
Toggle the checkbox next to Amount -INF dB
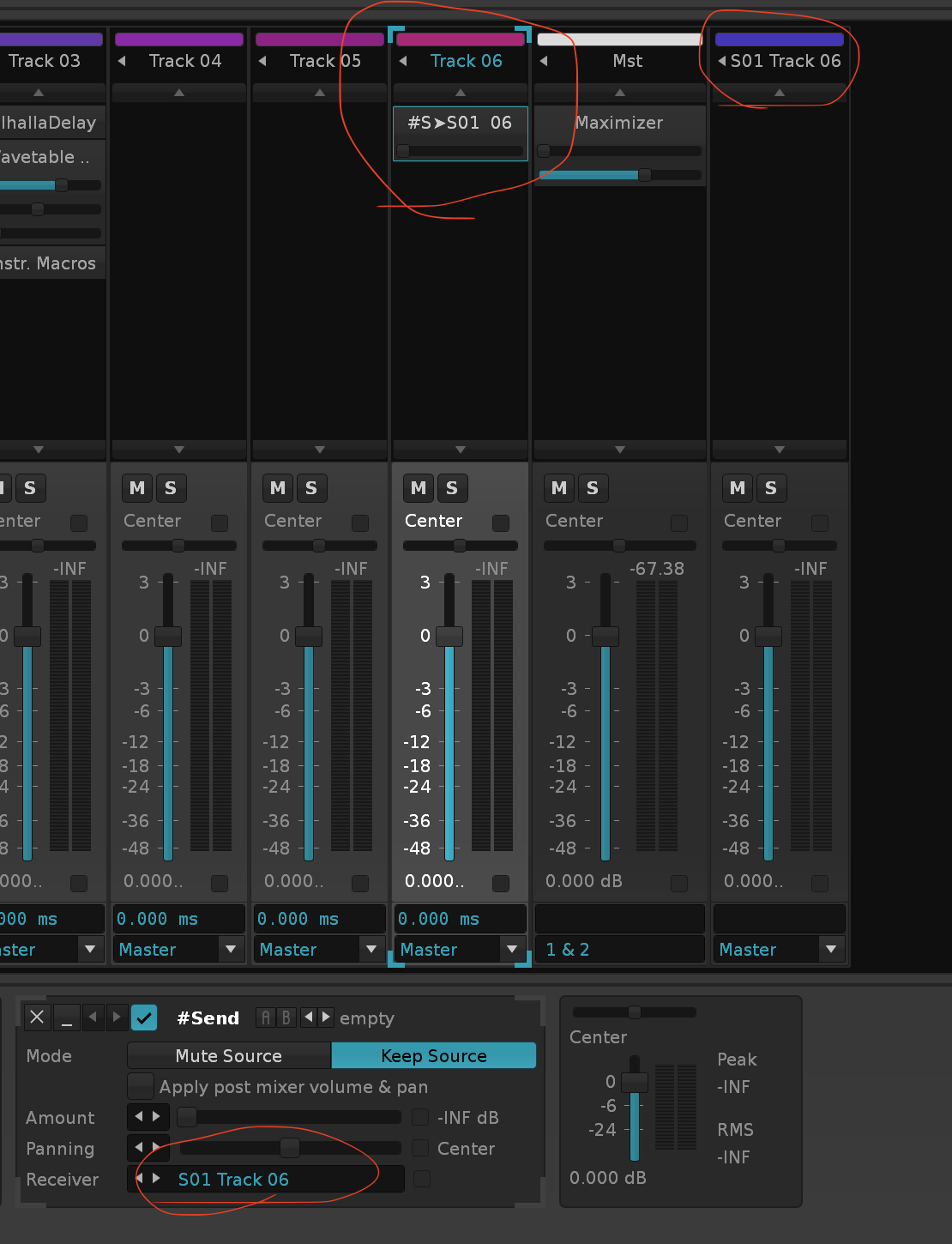(x=420, y=1117)
